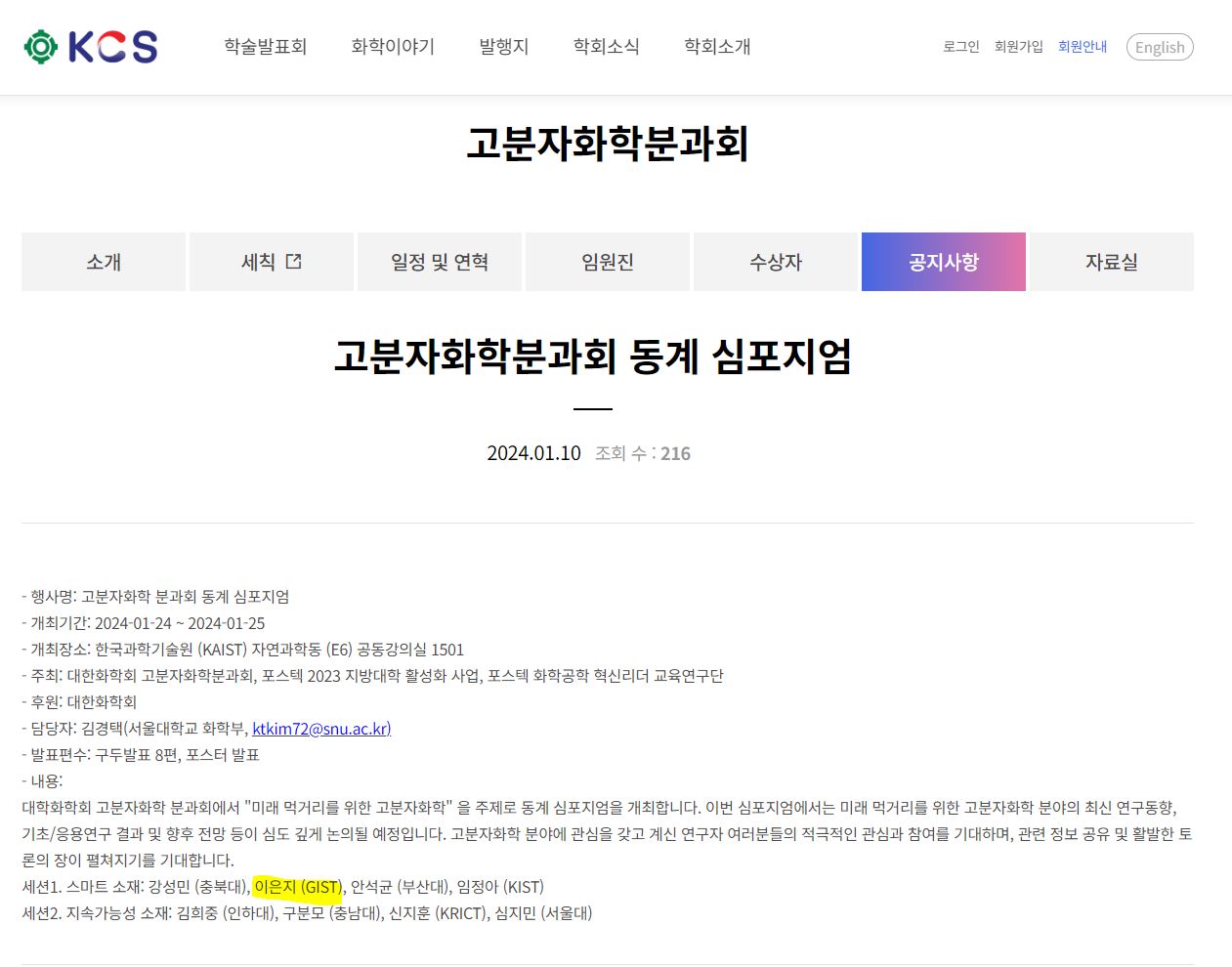The image size is (1232, 967).
Task: Open the 회원안내 link
Action: pos(1083,47)
